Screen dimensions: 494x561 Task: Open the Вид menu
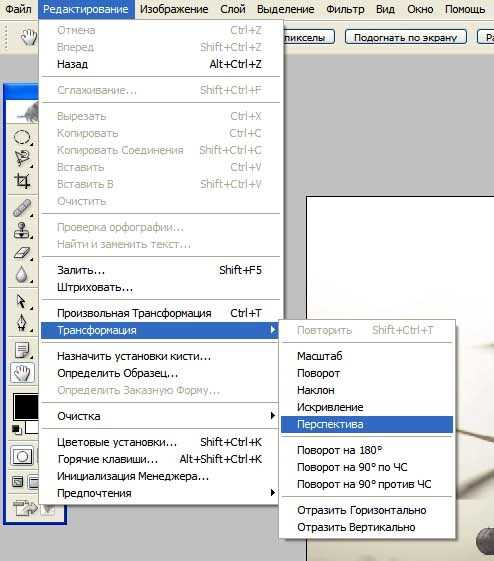pyautogui.click(x=385, y=9)
